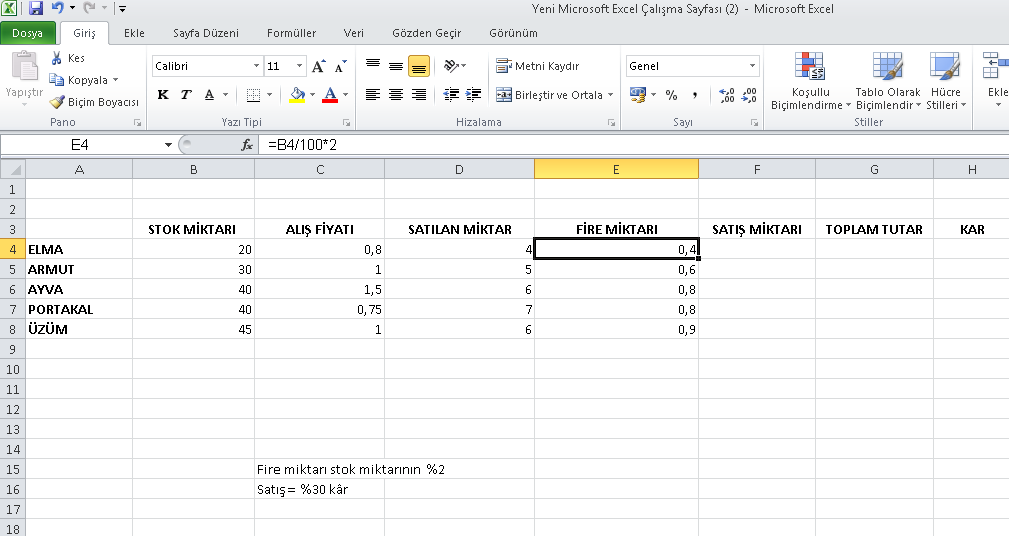Open Kopyala dropdown arrow
Viewport: 1009px width, 536px height.
pos(116,80)
